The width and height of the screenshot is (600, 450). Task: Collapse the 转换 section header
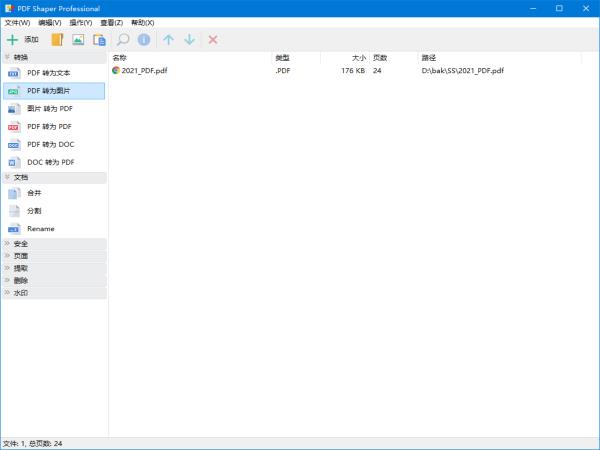tap(55, 57)
